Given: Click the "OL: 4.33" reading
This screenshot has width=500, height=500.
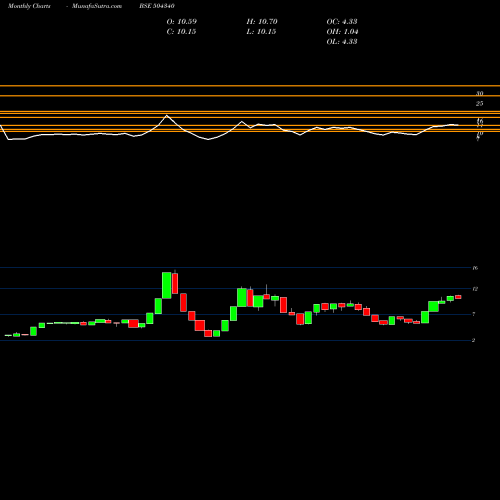Looking at the screenshot, I should pyautogui.click(x=342, y=42).
